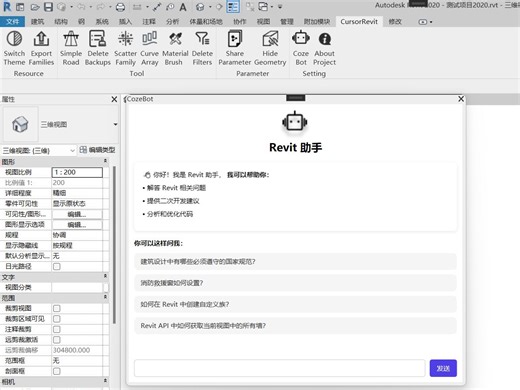Select the suggestion 消防救援窗如何设置?

[295, 283]
